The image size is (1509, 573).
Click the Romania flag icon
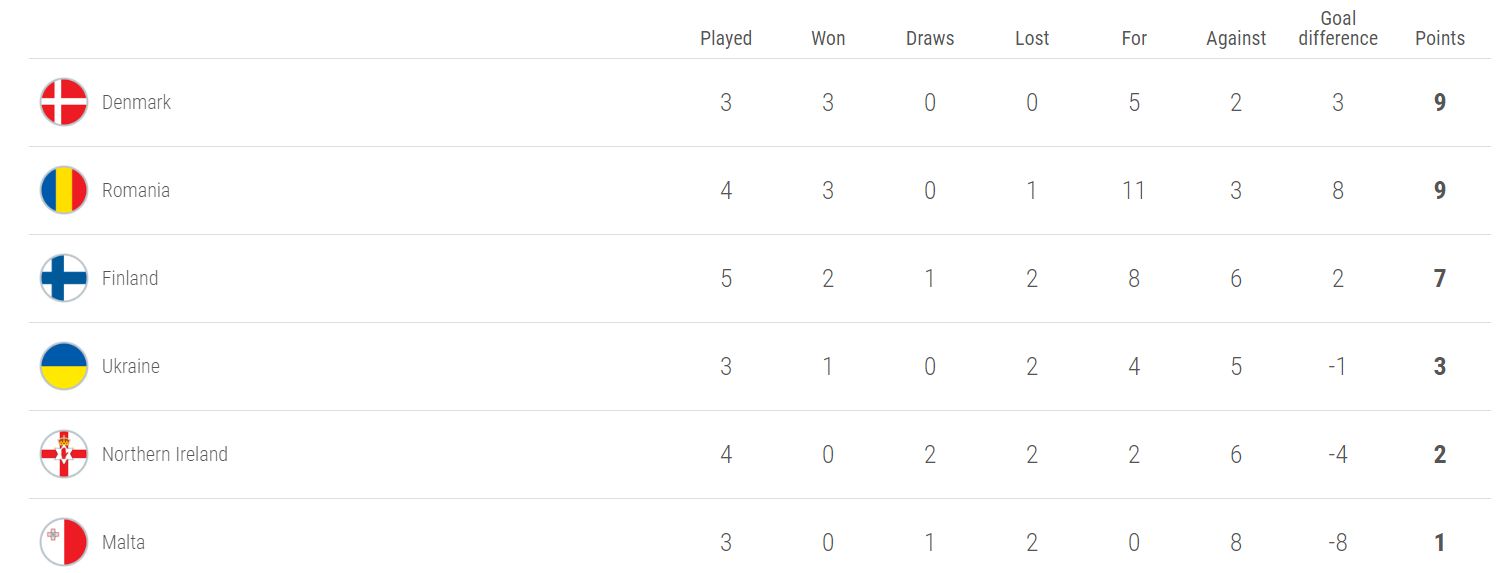pos(64,190)
